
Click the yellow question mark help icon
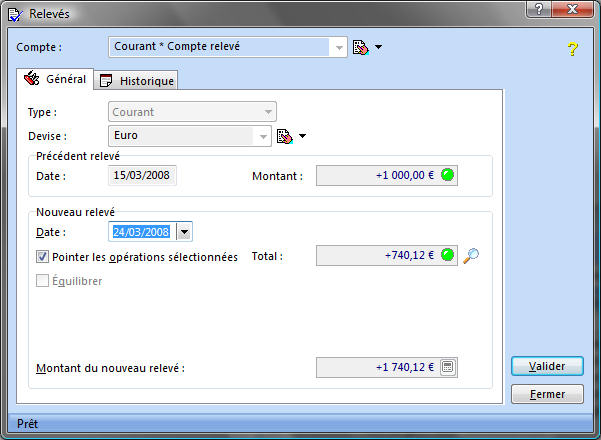point(572,49)
